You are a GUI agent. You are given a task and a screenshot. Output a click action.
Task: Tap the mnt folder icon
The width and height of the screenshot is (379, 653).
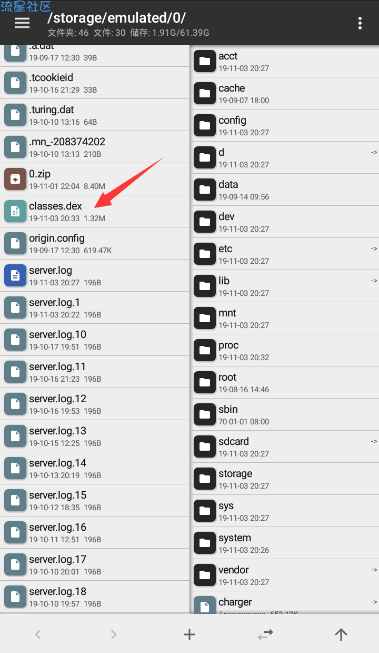point(204,318)
